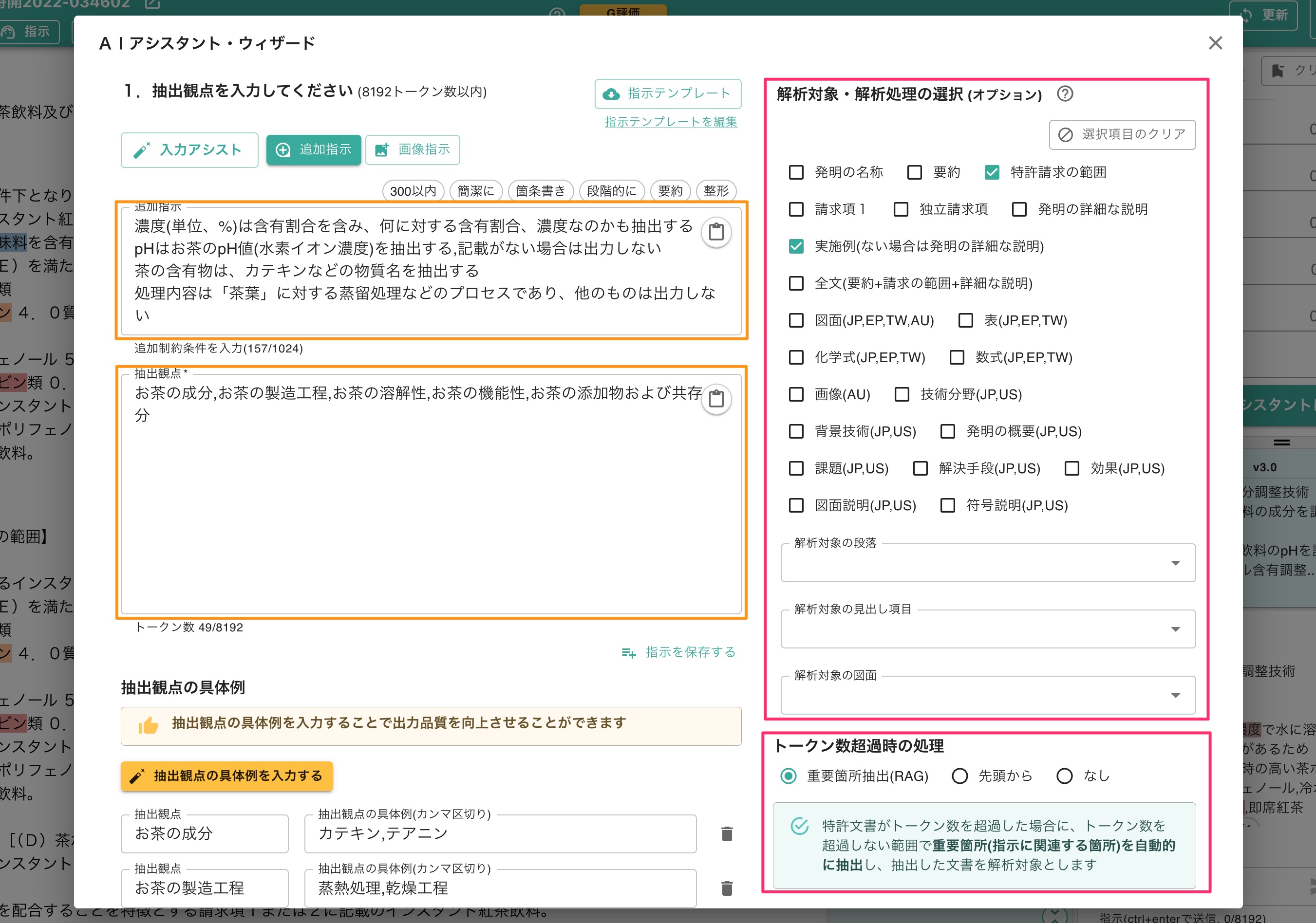
Task: Delete the お茶の製造工程 example row
Action: click(x=727, y=888)
